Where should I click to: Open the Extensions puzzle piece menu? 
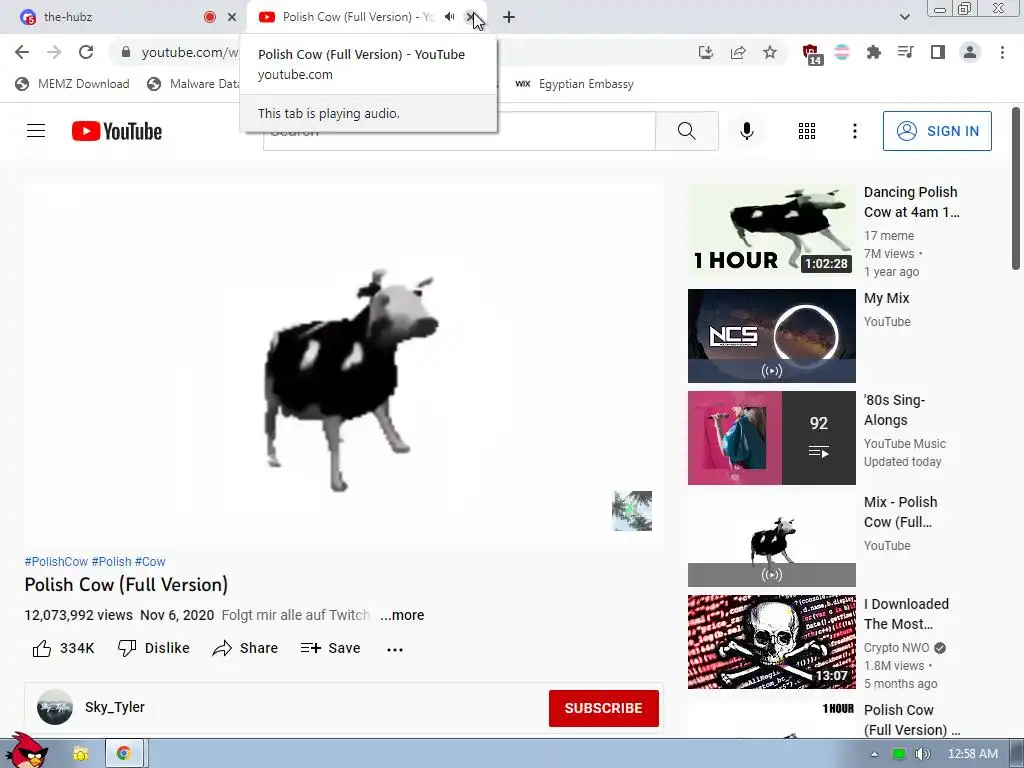click(873, 52)
